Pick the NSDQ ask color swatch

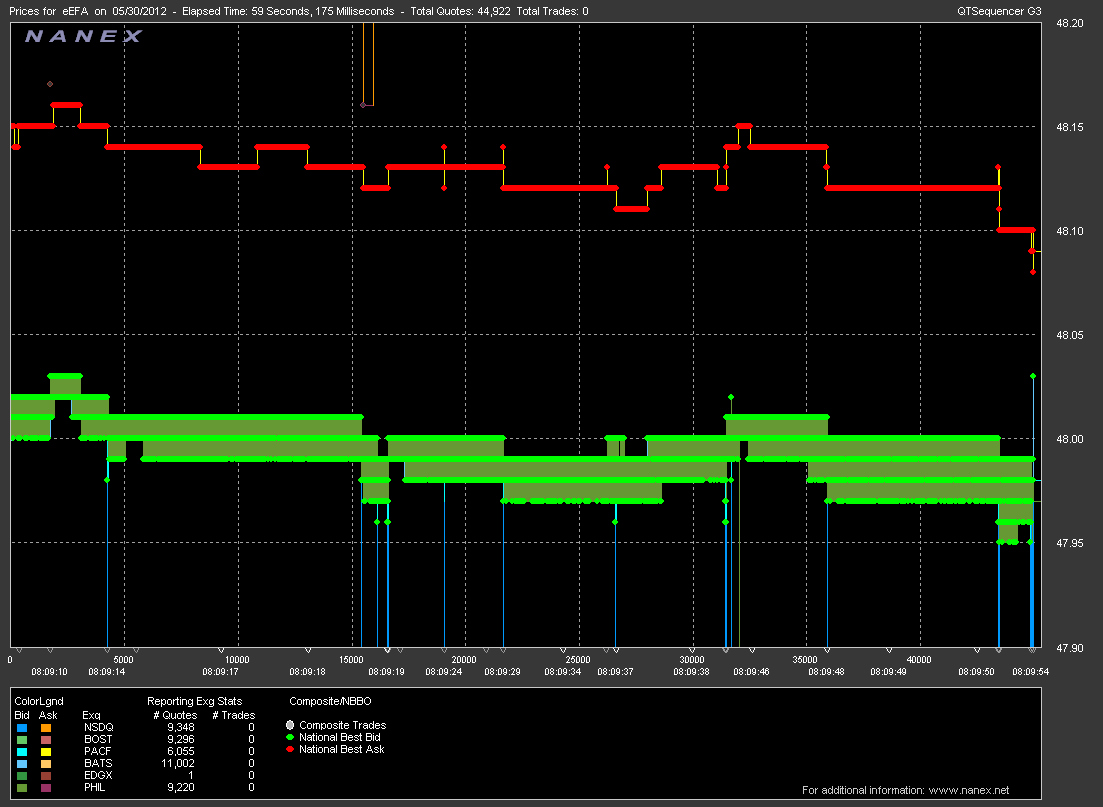pyautogui.click(x=46, y=727)
